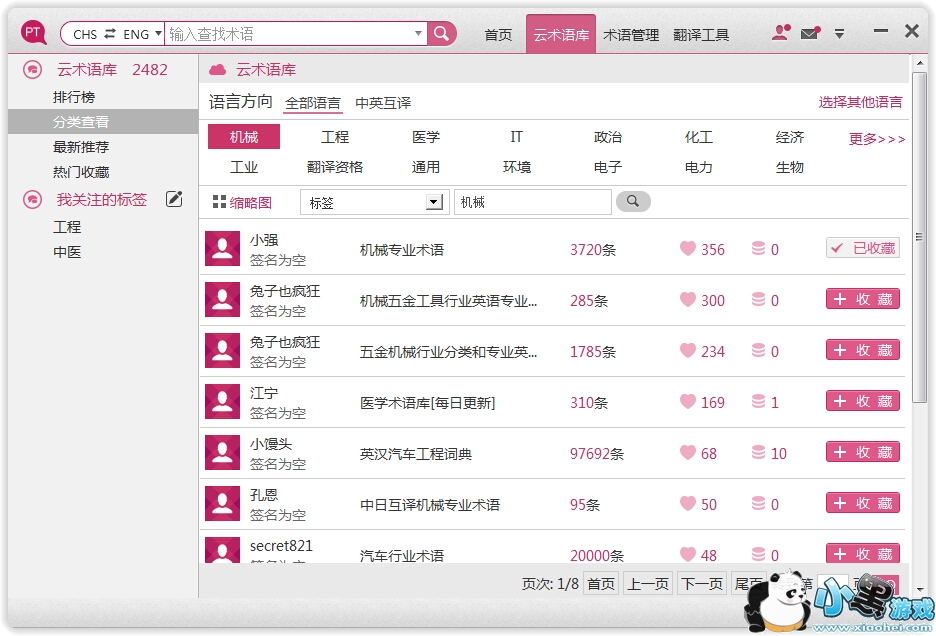Image resolution: width=936 pixels, height=636 pixels.
Task: Click avatar of user 孔恩
Action: click(222, 503)
